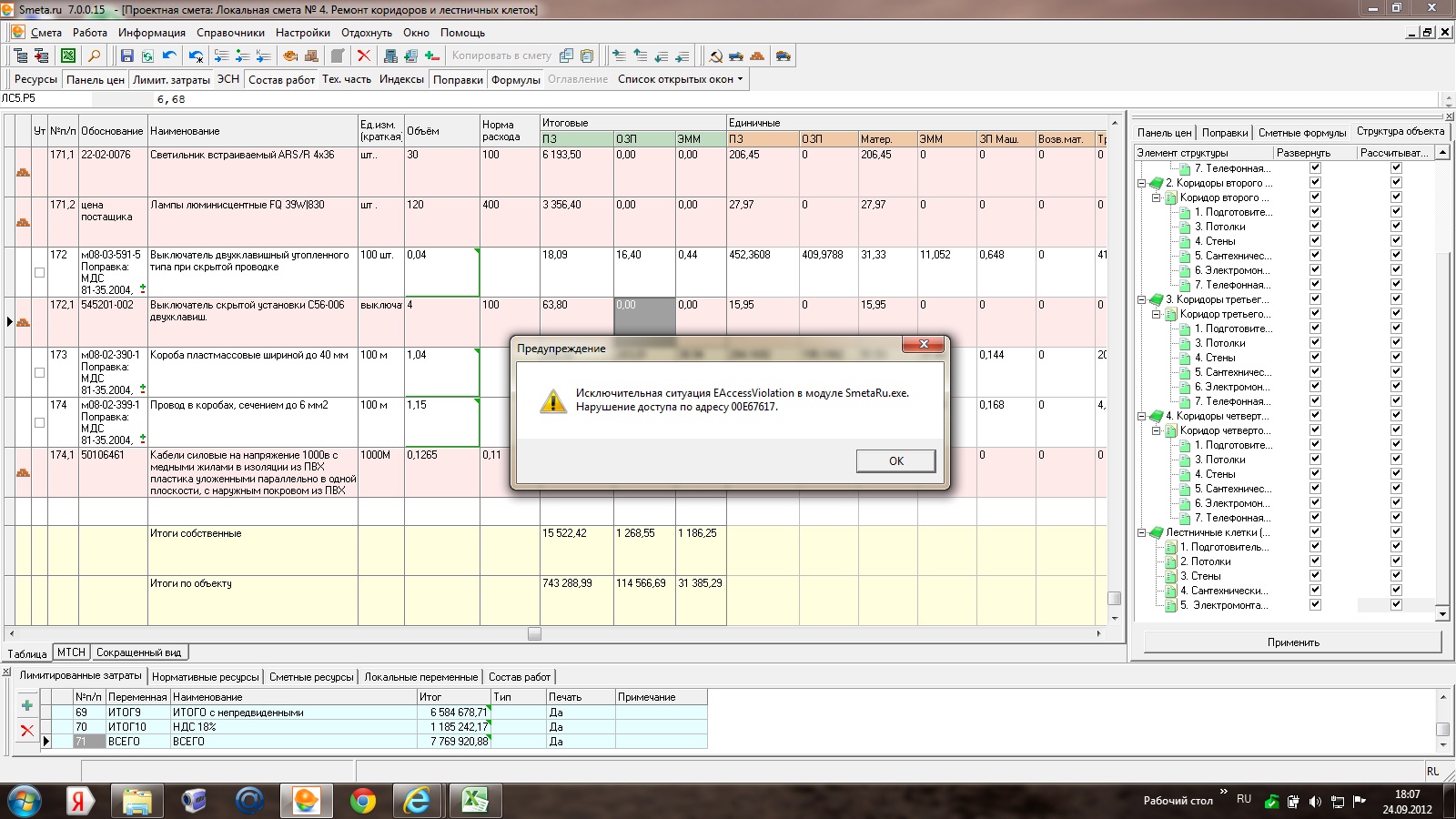Open Internet Explorer from the taskbar
Viewport: 1456px width, 819px height.
(418, 801)
